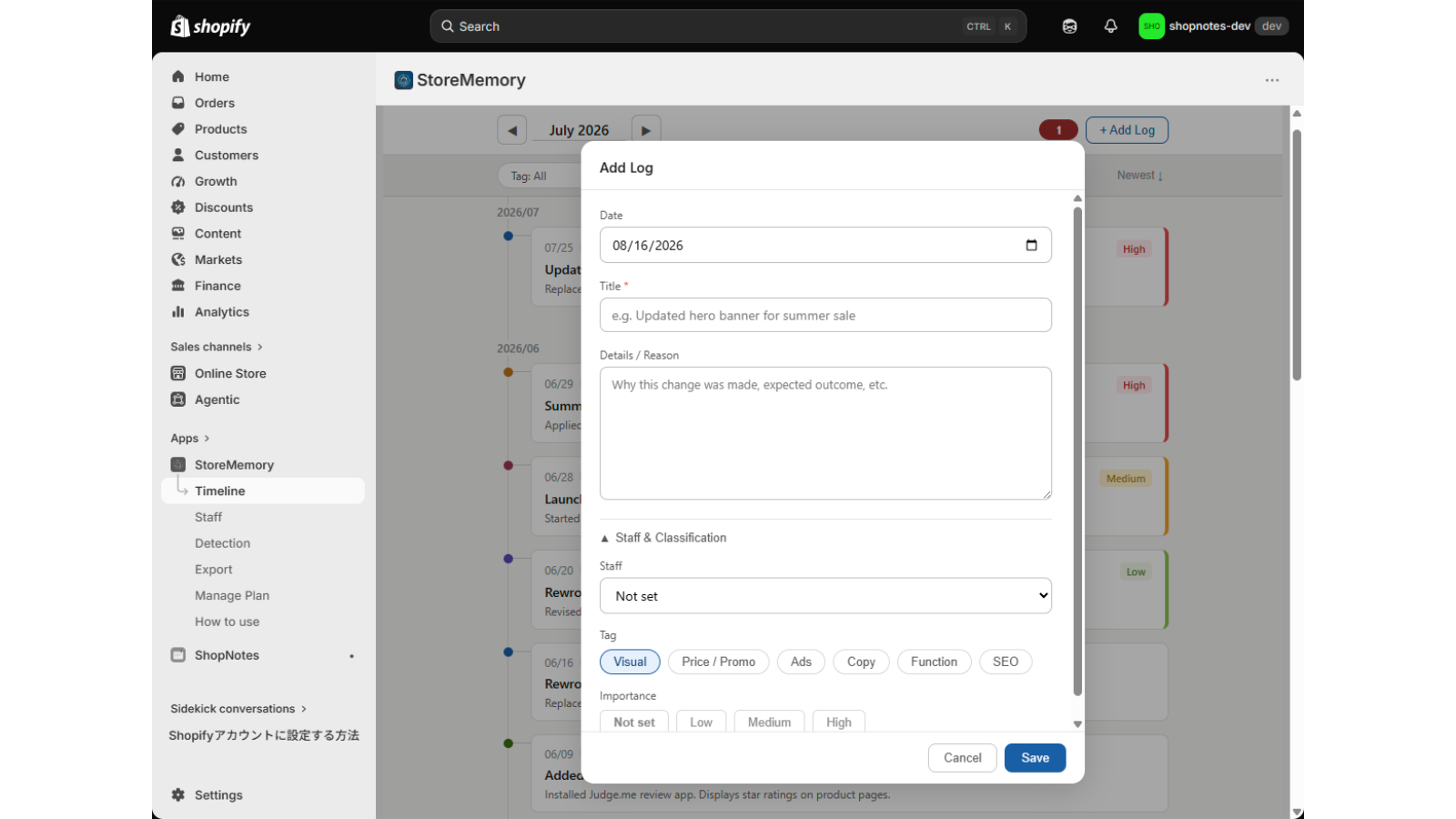This screenshot has height=819, width=1456.
Task: Click the Agentic channel icon
Action: click(x=178, y=399)
